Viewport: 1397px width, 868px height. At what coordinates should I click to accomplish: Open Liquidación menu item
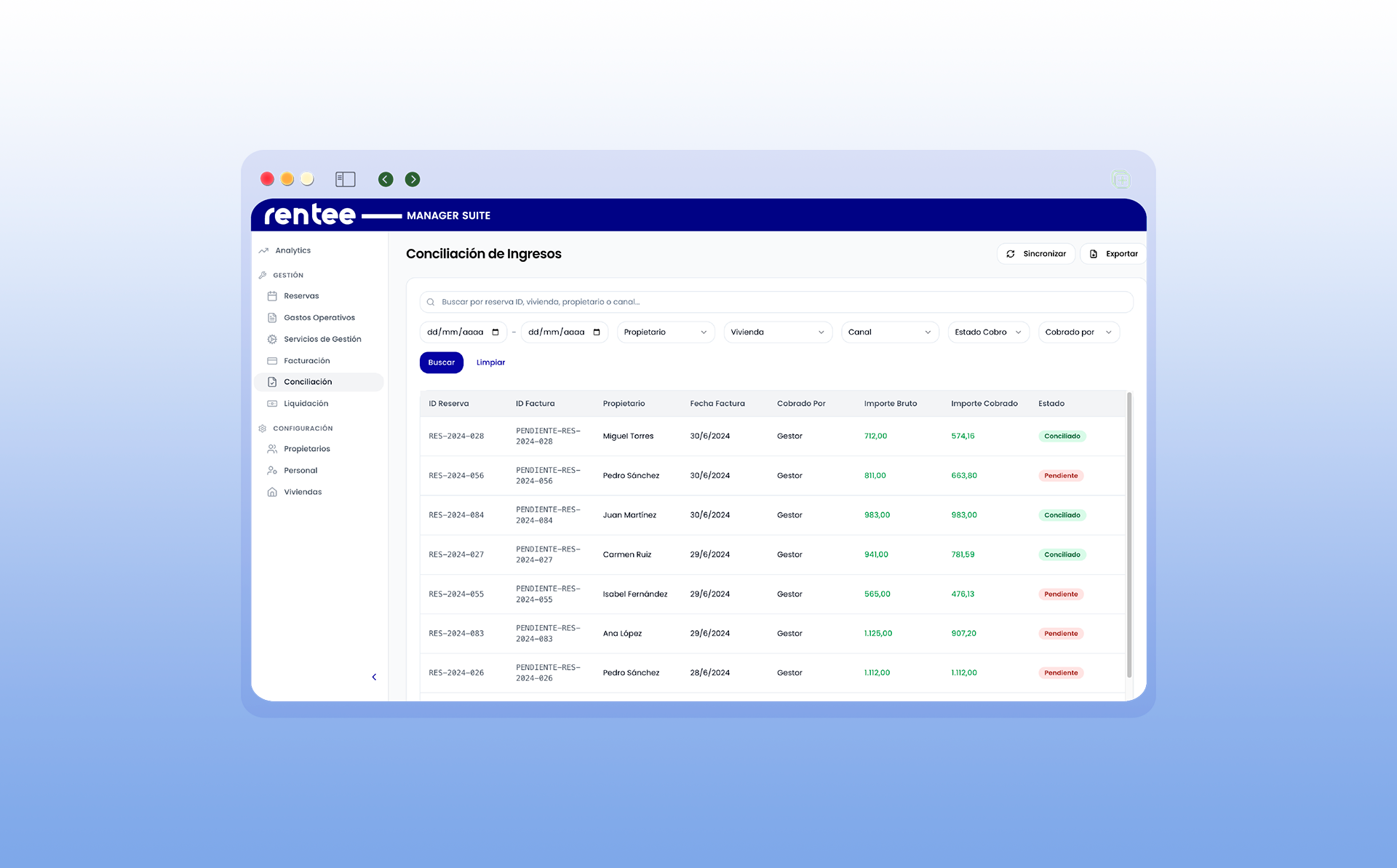[x=306, y=404]
